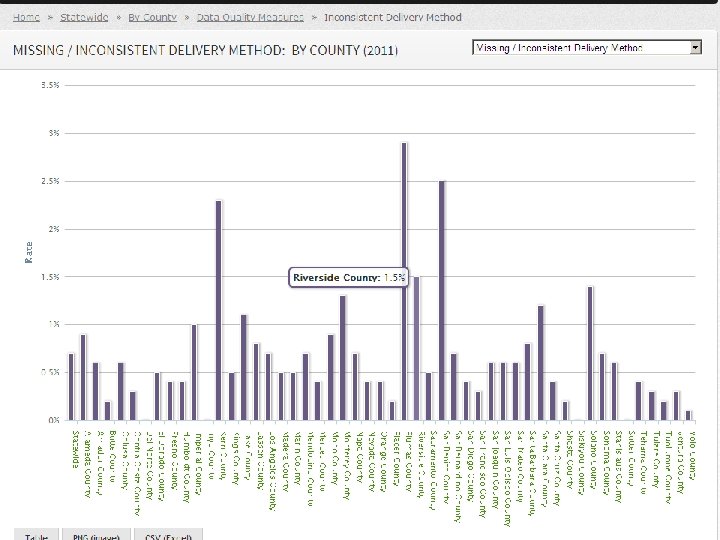Click the 'Sonoma County' axis label
The height and width of the screenshot is (540, 720).
click(x=607, y=463)
